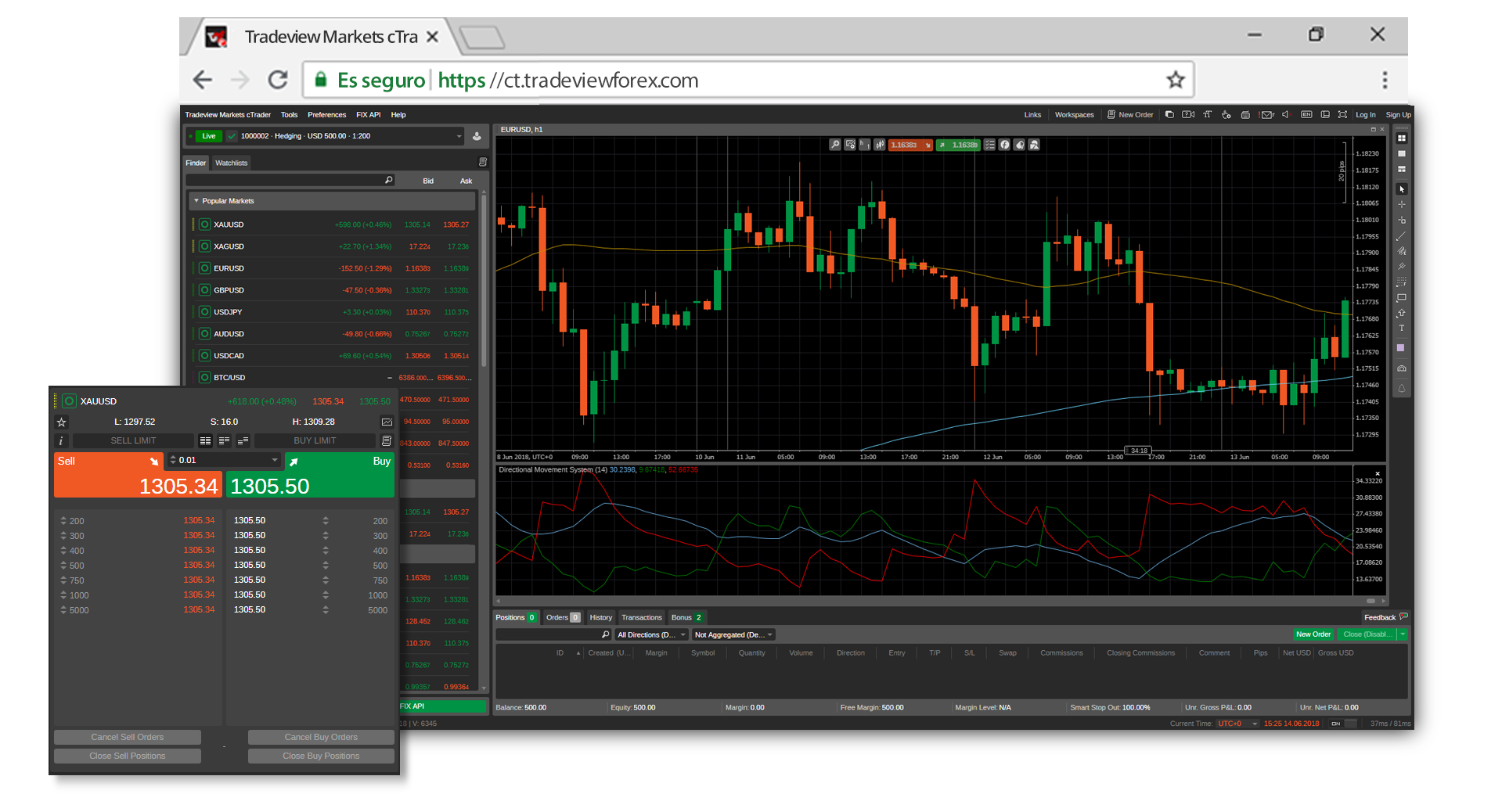This screenshot has height=812, width=1502.
Task: Change chart type with candlestick icon
Action: point(880,145)
